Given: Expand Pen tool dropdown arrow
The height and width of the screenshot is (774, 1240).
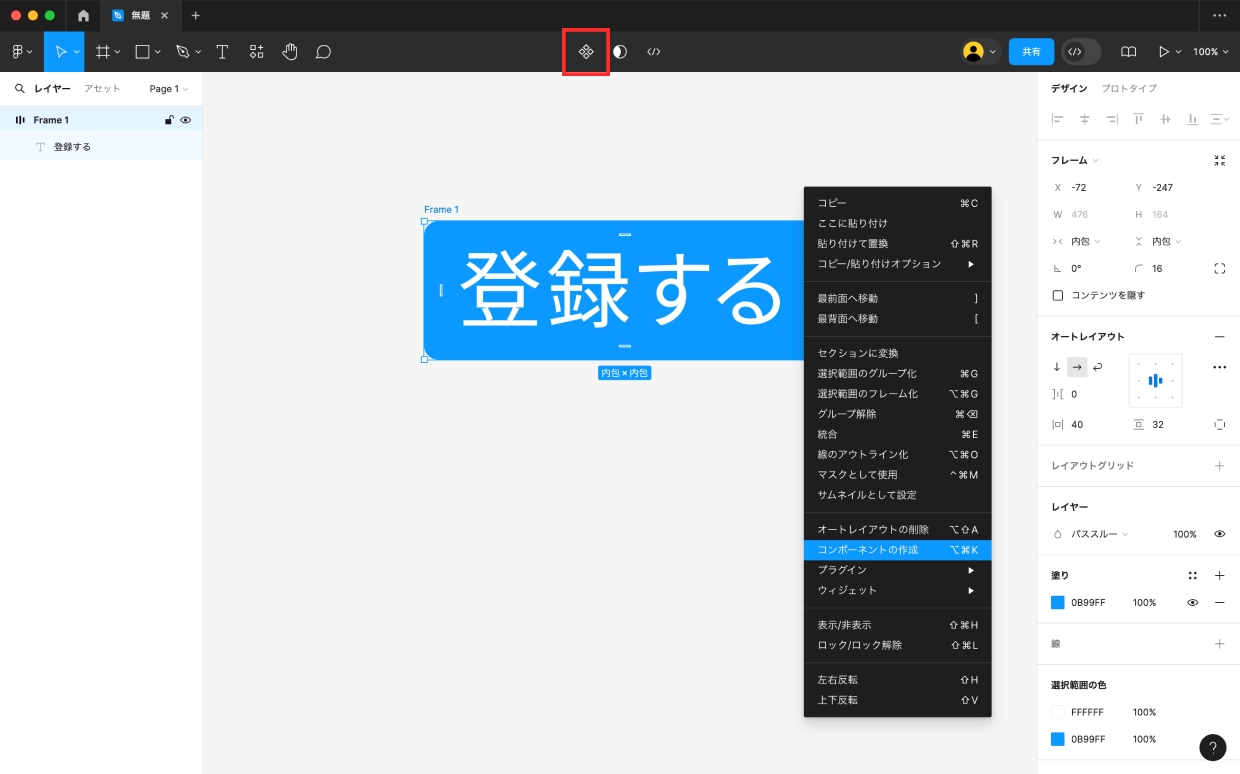Looking at the screenshot, I should click(198, 52).
